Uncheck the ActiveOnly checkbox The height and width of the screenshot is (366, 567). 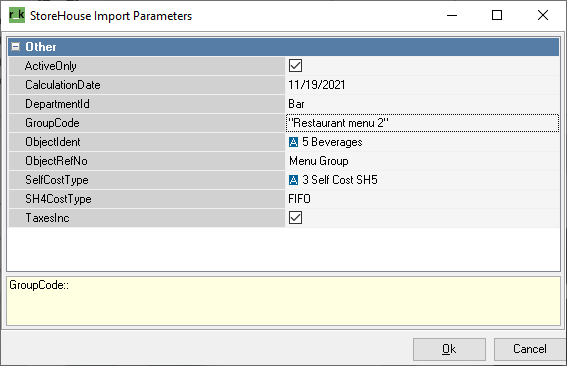click(295, 66)
